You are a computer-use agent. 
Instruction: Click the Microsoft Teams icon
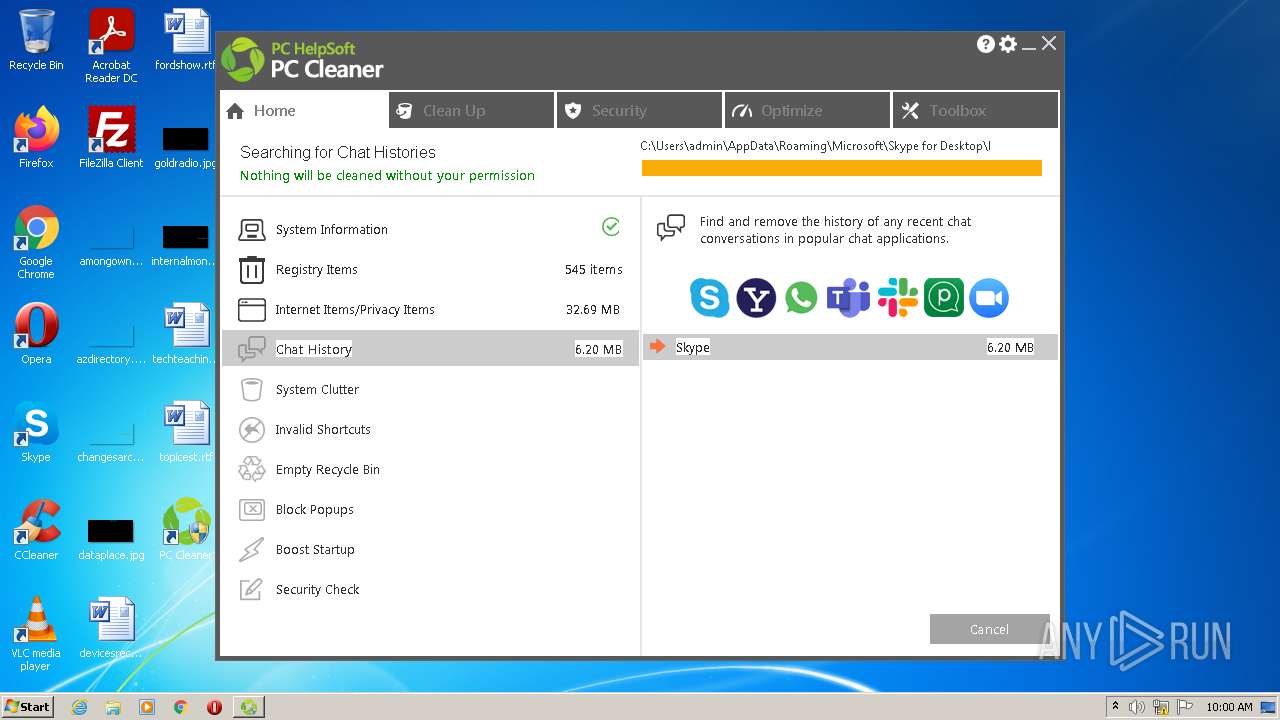point(848,298)
